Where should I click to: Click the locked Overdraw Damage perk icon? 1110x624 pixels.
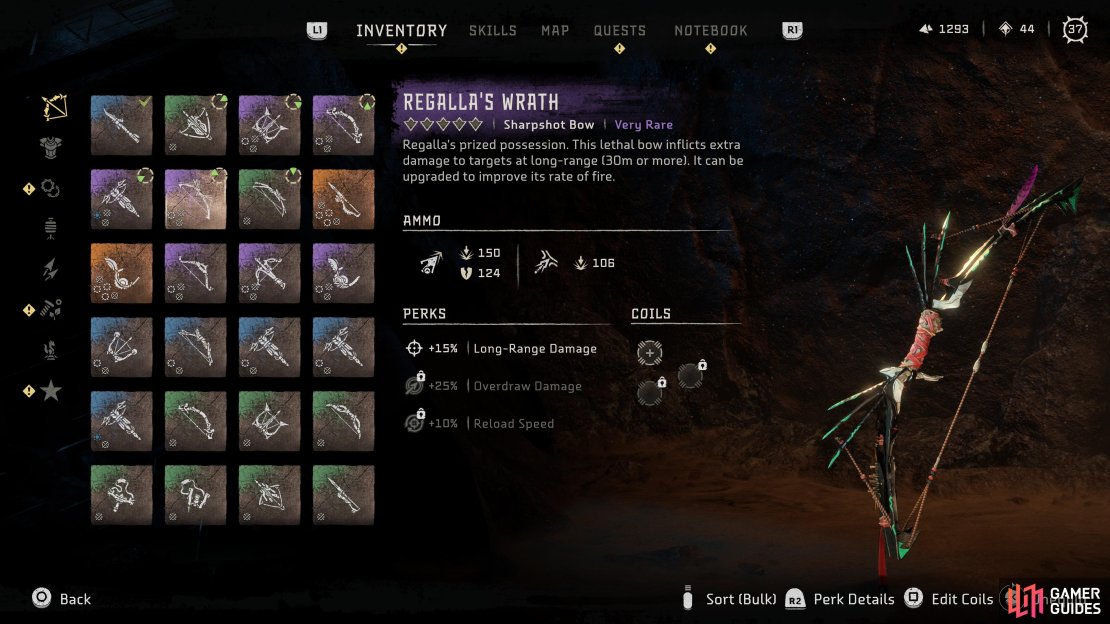click(414, 385)
